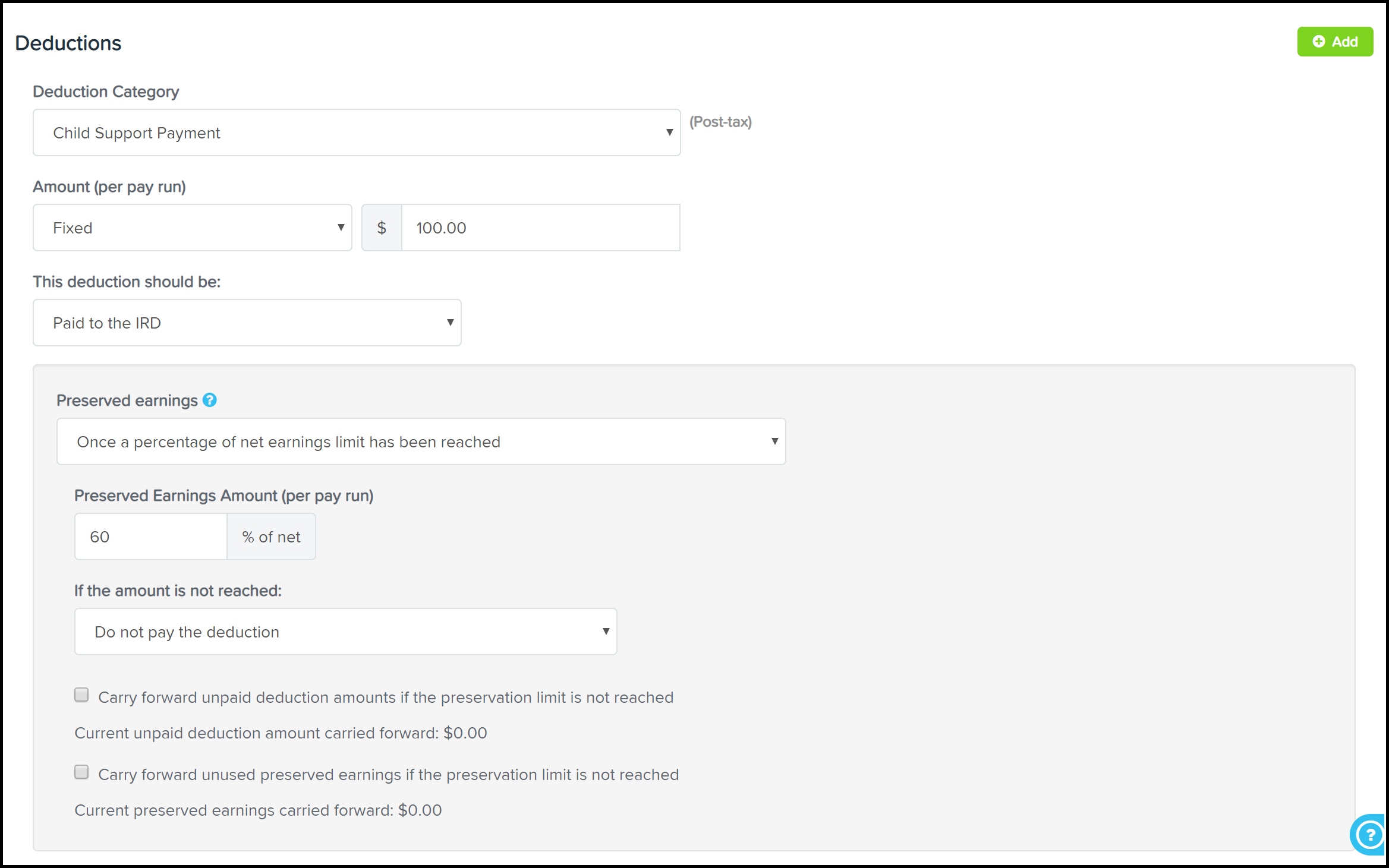This screenshot has height=868, width=1389.
Task: Click the Deductions heading
Action: click(68, 43)
